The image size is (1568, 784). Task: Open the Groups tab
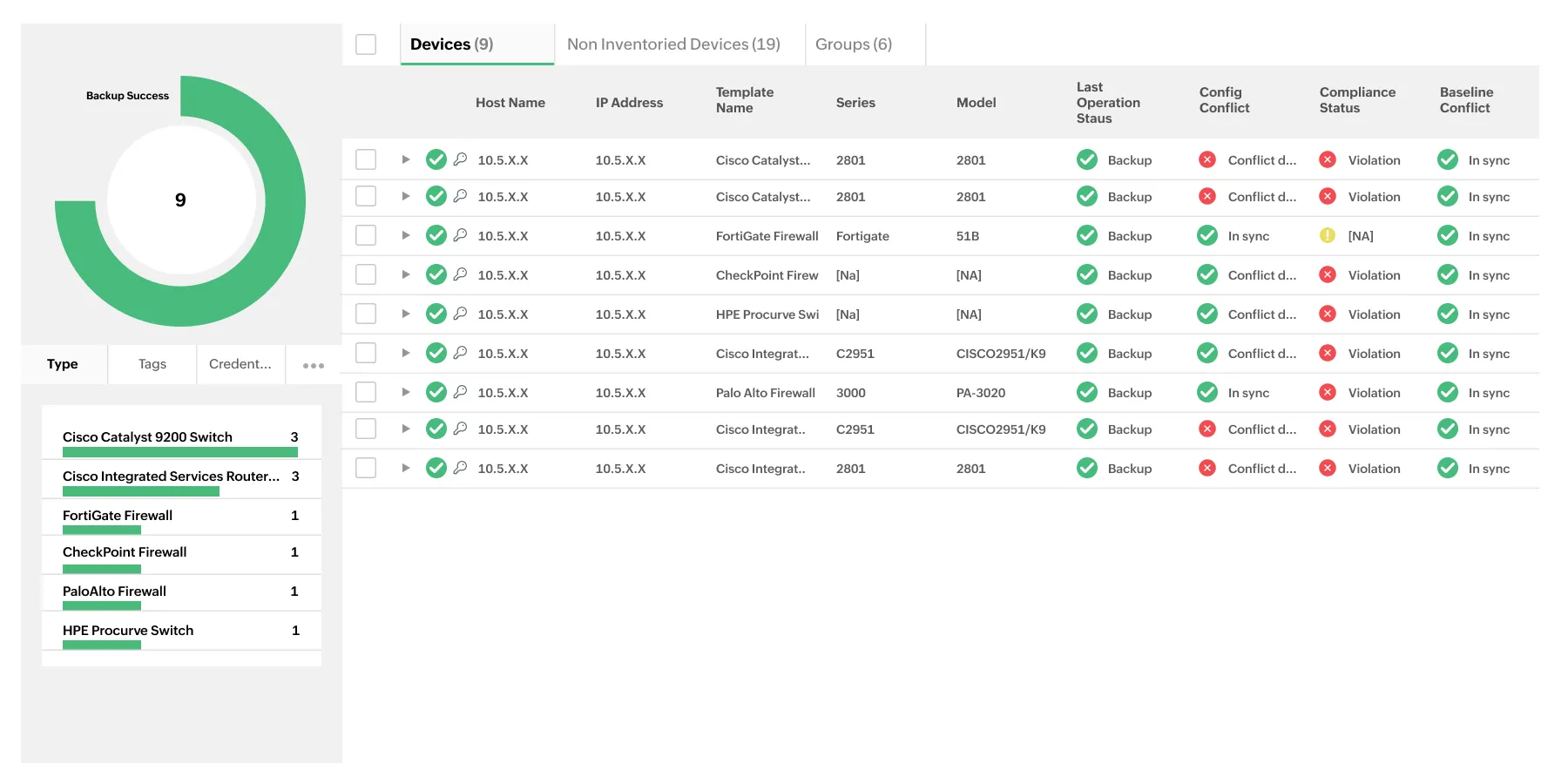(x=852, y=44)
